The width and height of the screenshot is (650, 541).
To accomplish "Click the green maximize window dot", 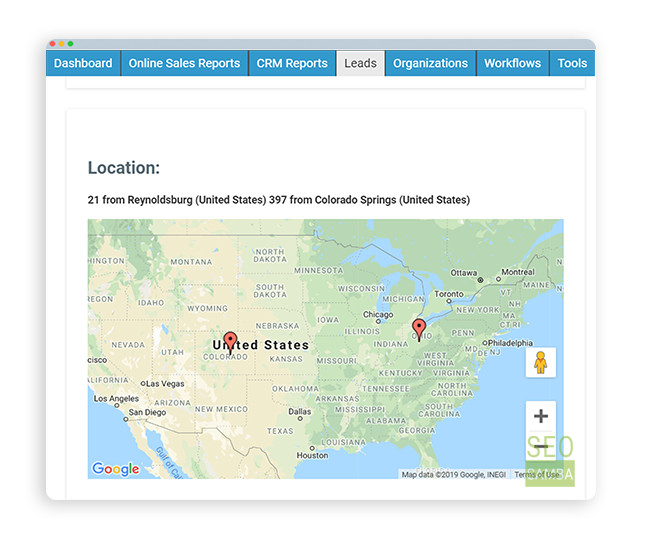I will (70, 44).
